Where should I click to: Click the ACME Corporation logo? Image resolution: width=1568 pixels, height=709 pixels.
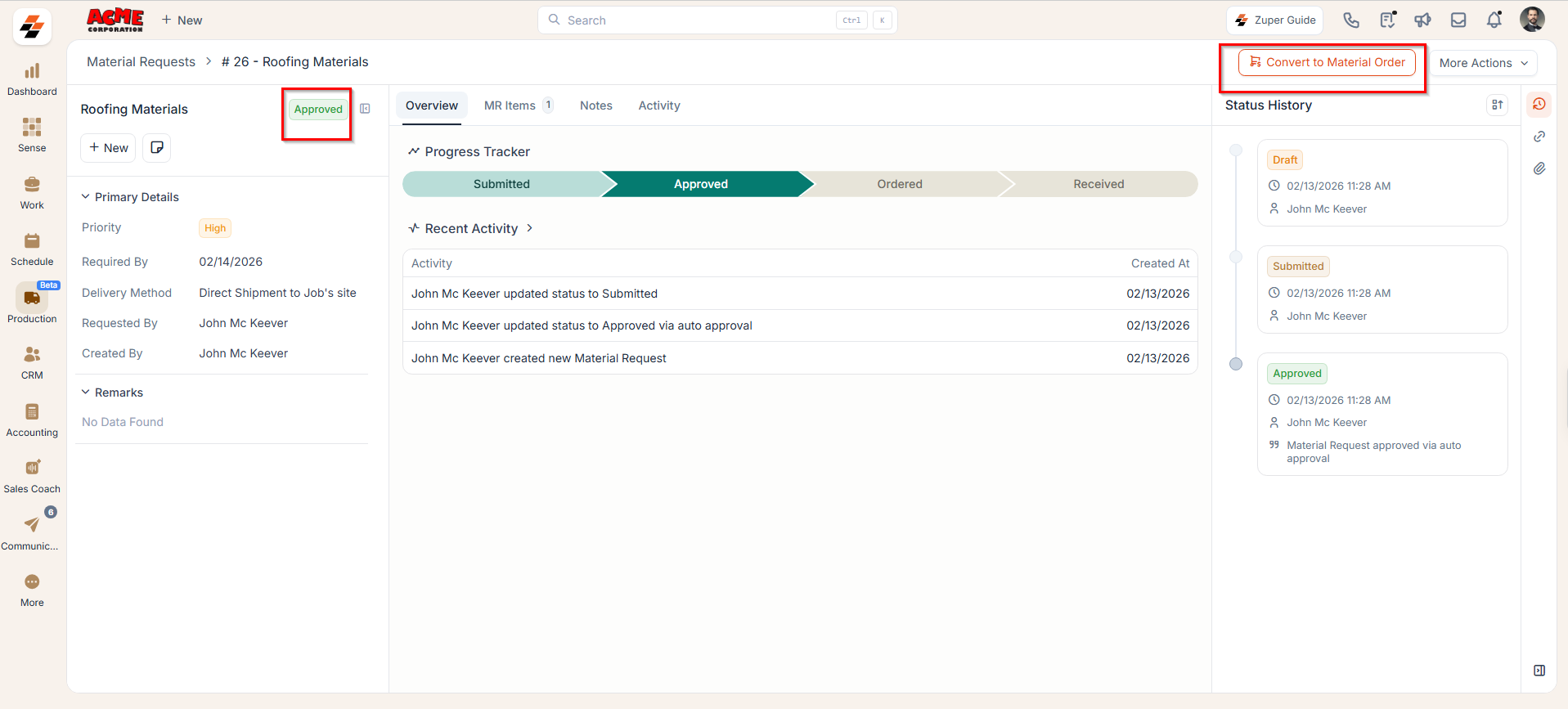coord(115,20)
